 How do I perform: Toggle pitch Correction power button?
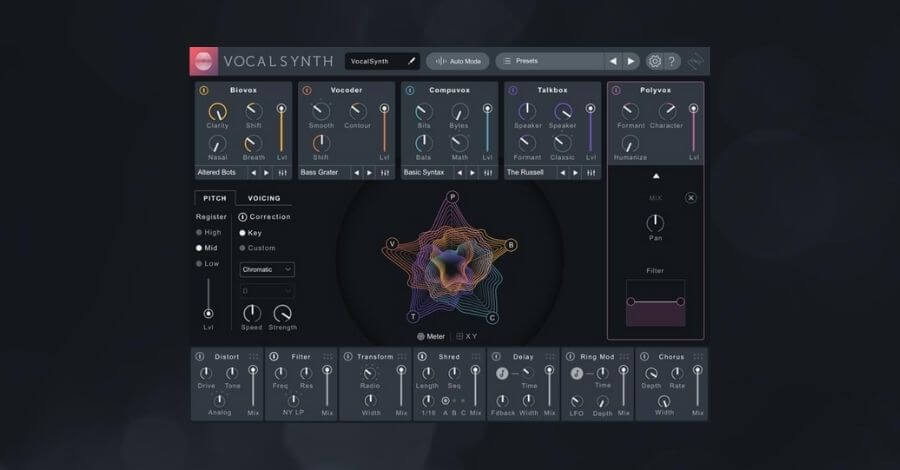coord(242,217)
